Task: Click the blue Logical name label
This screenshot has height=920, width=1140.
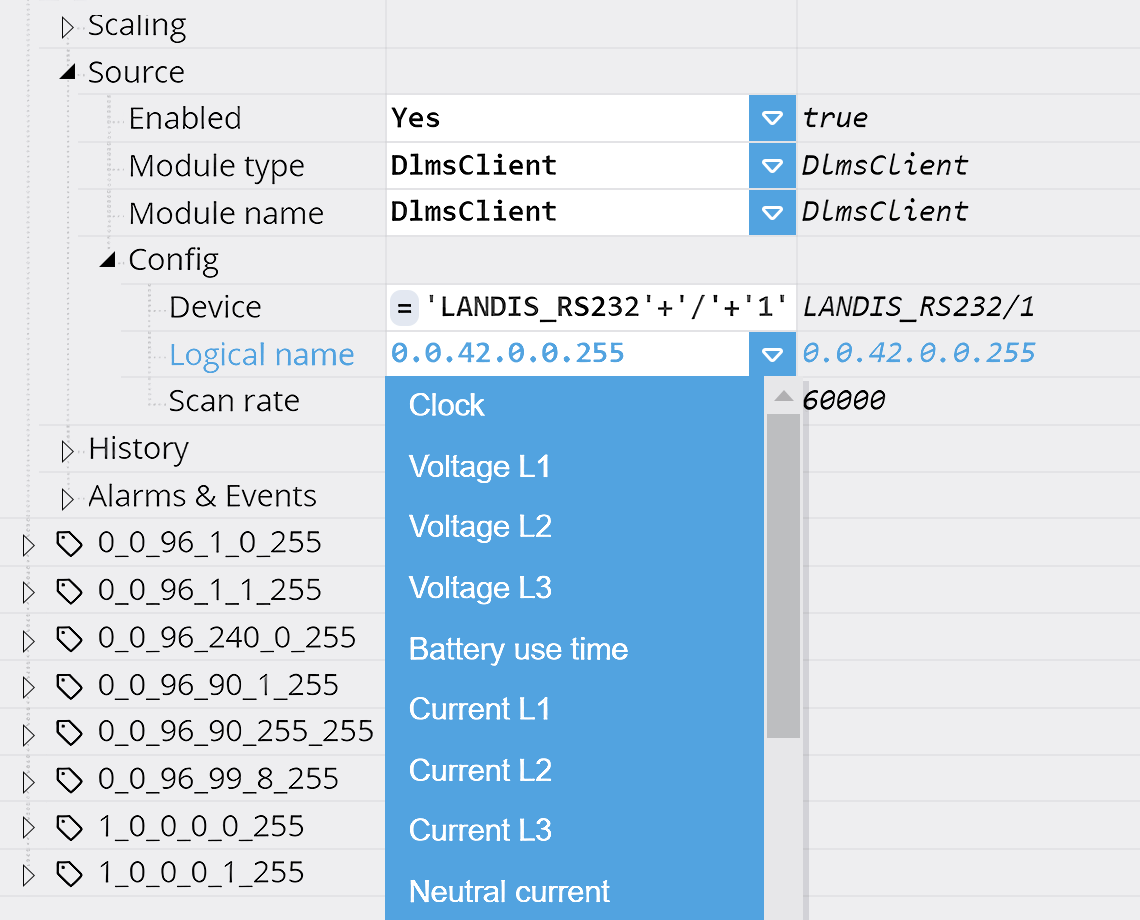Action: pos(261,353)
